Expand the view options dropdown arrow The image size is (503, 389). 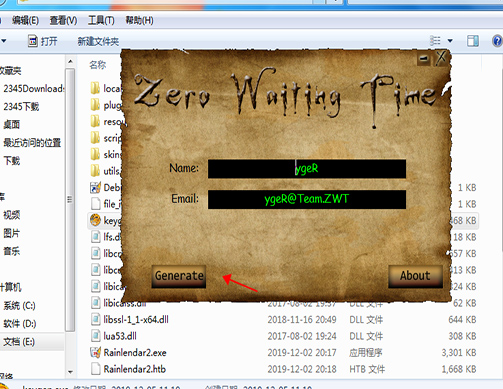click(x=450, y=41)
